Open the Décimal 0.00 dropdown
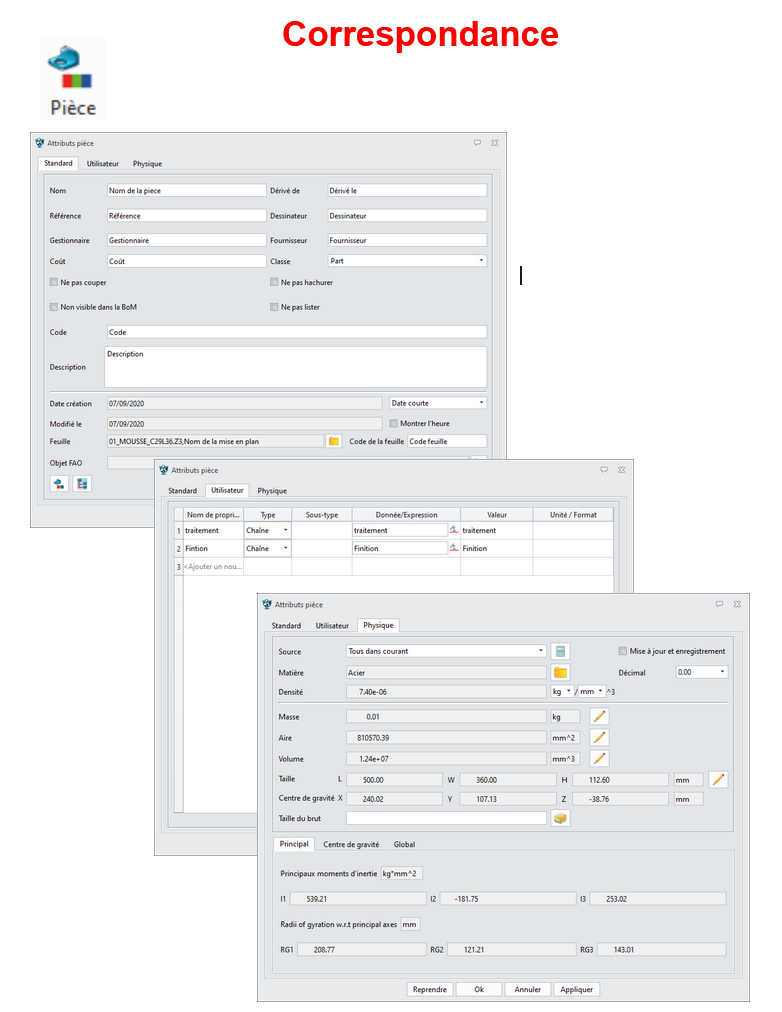Screen dimensions: 782x1012 coord(701,672)
